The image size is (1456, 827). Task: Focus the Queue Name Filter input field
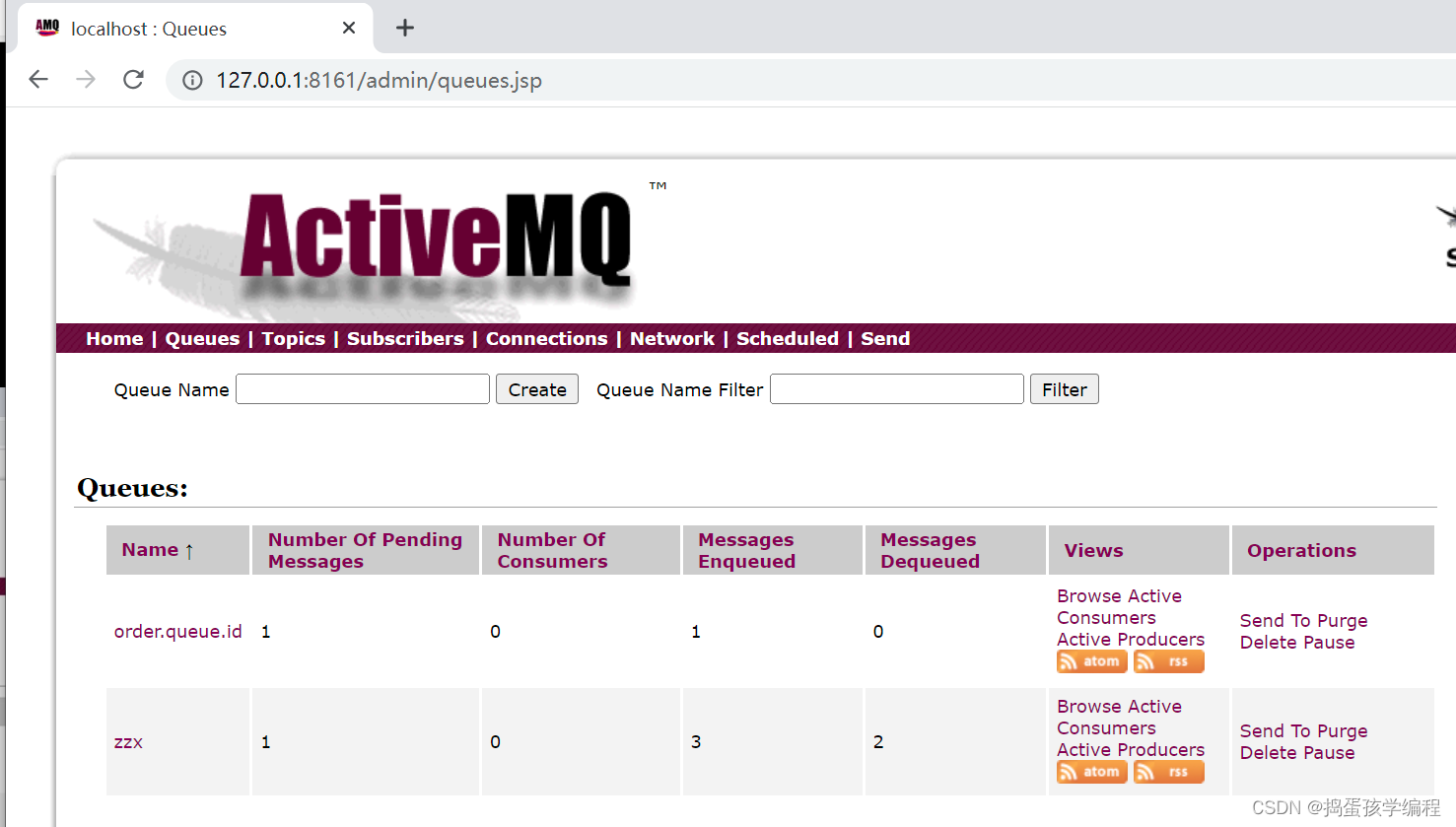coord(897,389)
